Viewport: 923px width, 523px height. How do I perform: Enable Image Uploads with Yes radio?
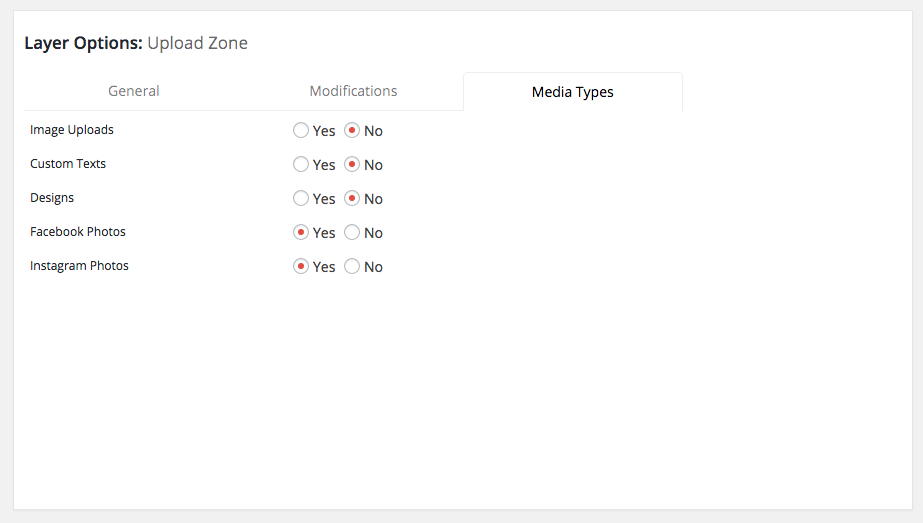301,131
